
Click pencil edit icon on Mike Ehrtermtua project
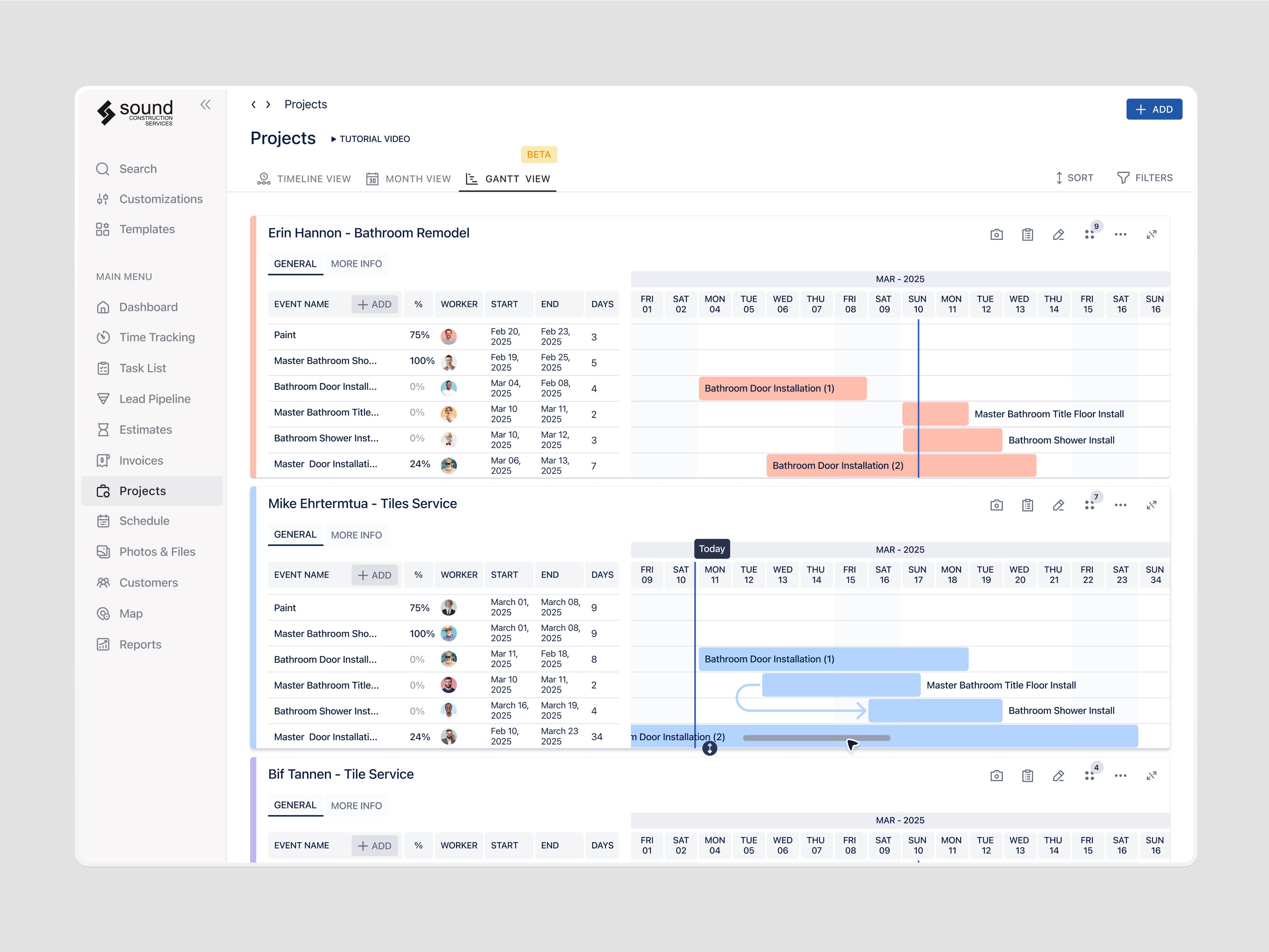tap(1058, 505)
